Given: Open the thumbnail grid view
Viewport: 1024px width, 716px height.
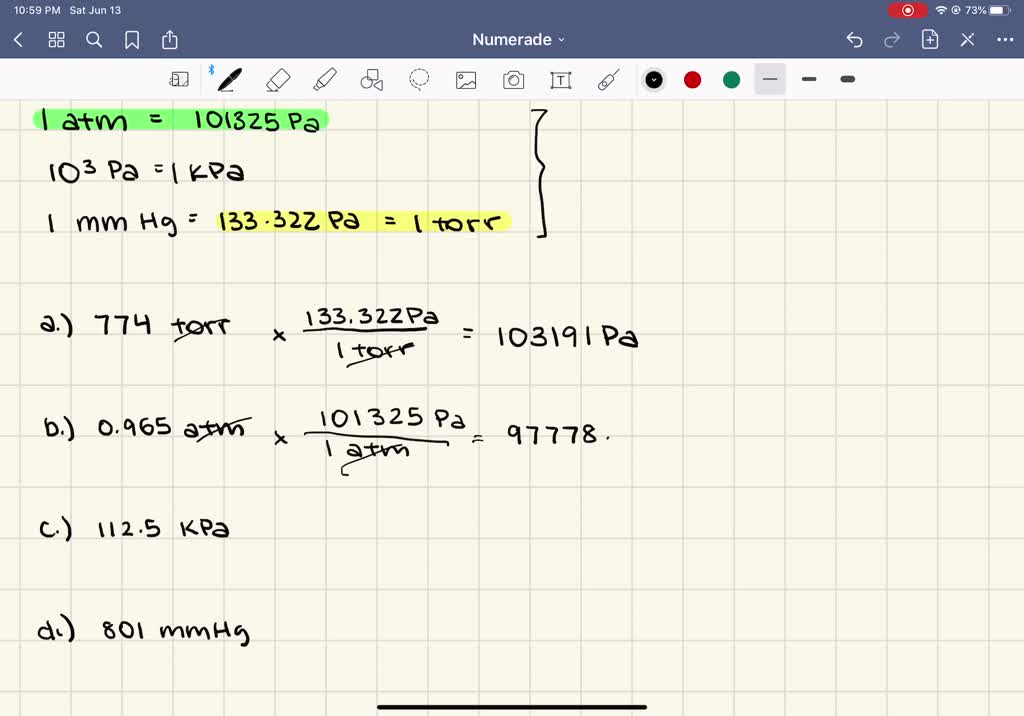Looking at the screenshot, I should click(57, 40).
